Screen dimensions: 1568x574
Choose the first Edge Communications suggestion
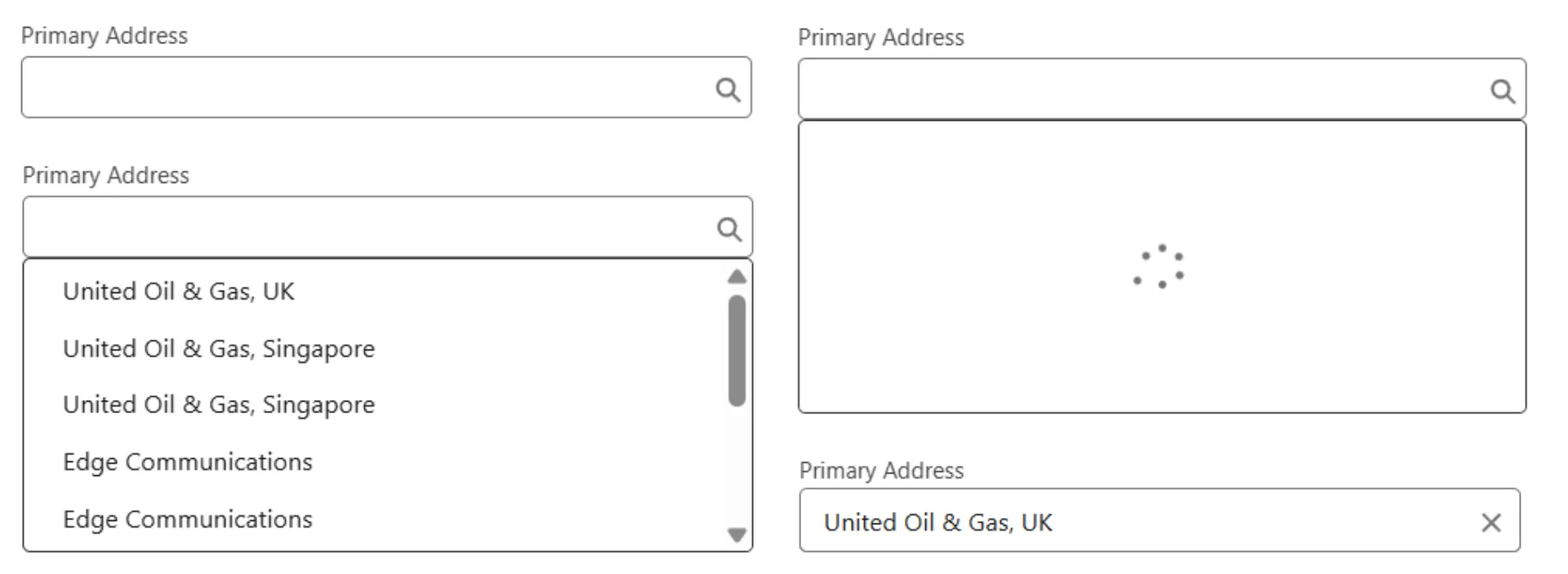point(187,461)
